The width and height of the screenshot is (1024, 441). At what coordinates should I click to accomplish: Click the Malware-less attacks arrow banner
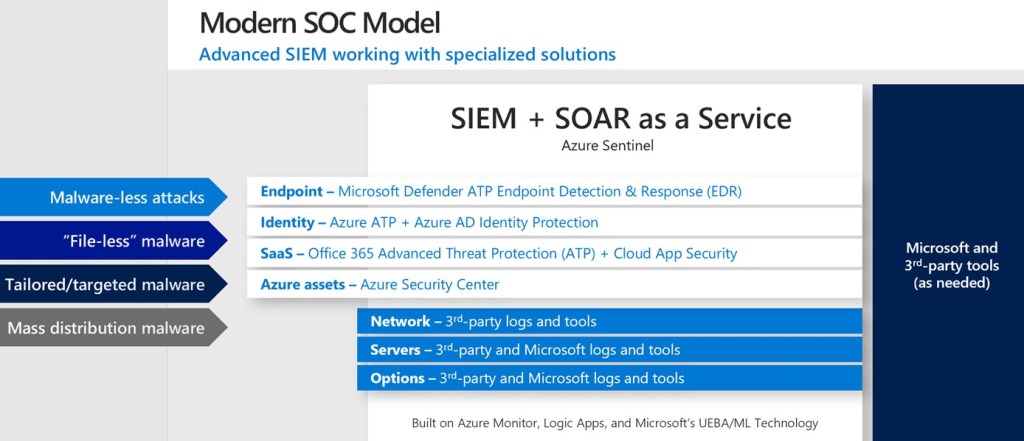[x=120, y=198]
